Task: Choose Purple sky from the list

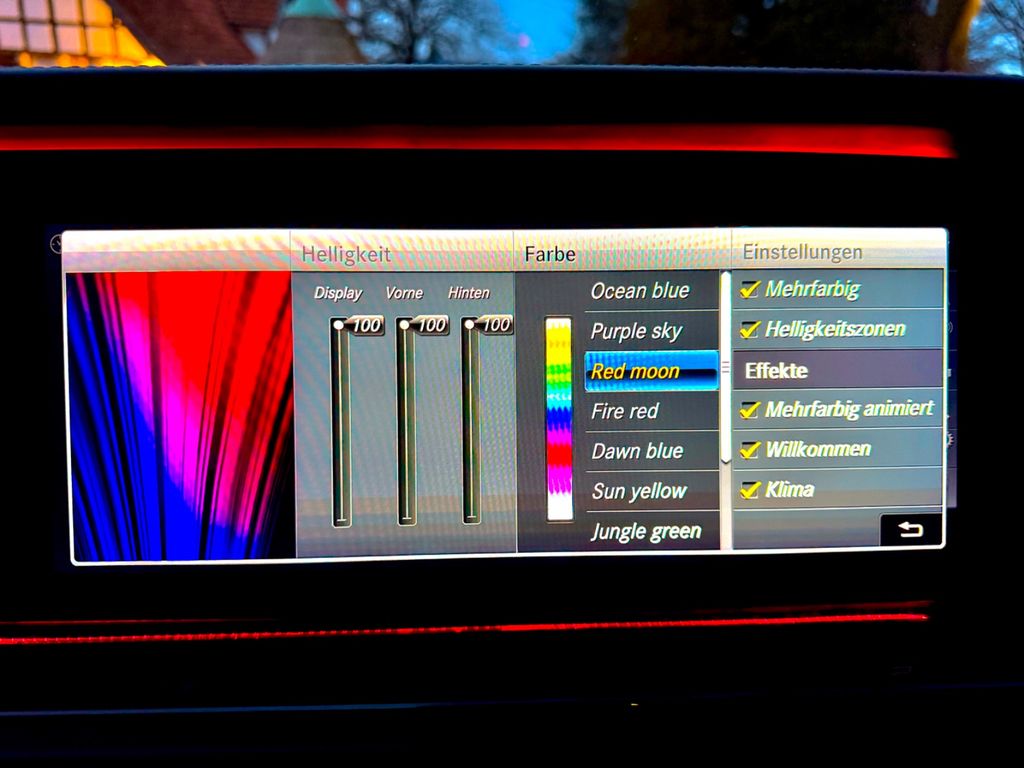Action: (x=636, y=331)
